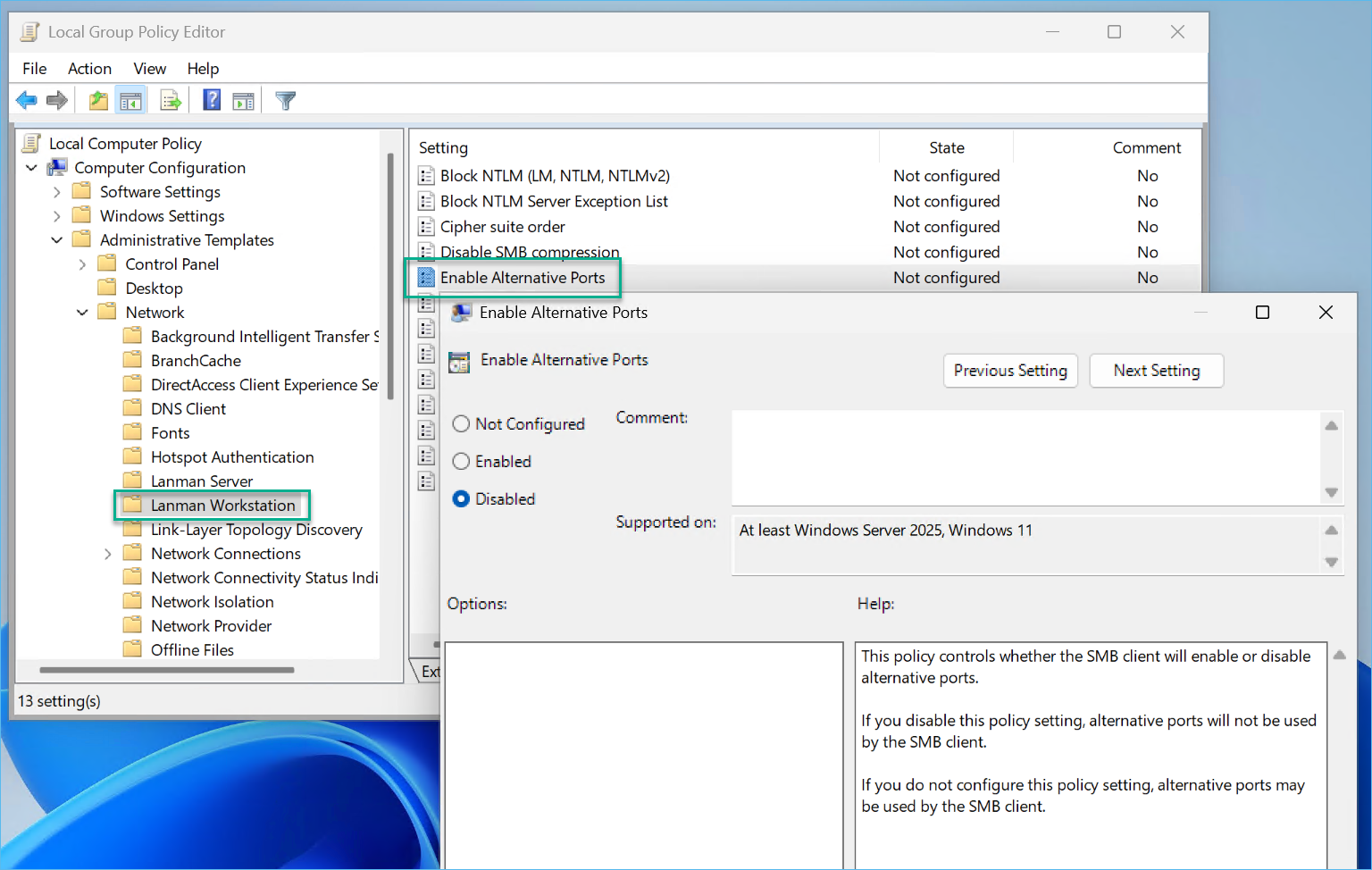Expand the Network Connections tree node

(x=107, y=553)
